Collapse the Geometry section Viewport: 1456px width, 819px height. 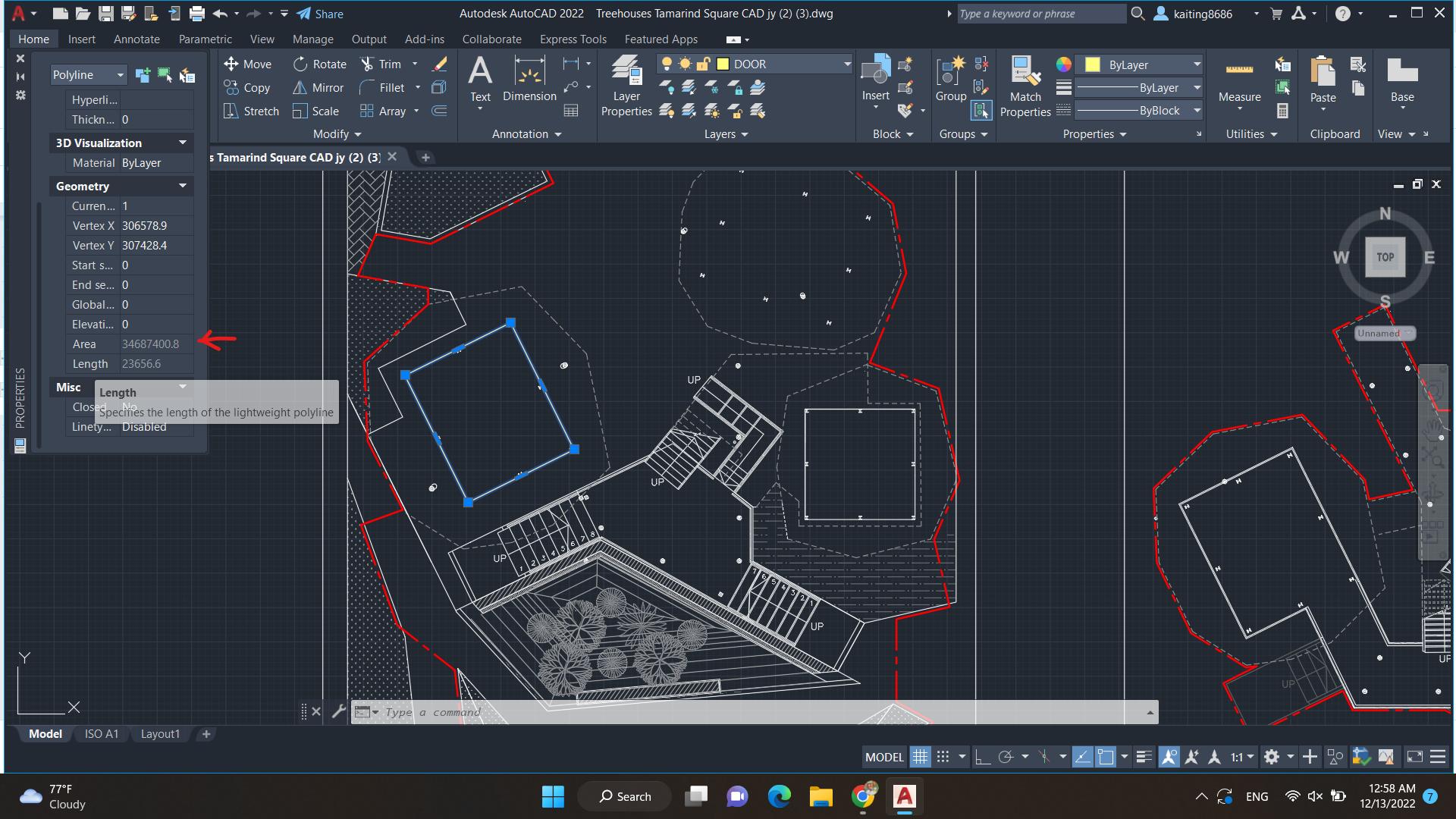click(x=182, y=186)
